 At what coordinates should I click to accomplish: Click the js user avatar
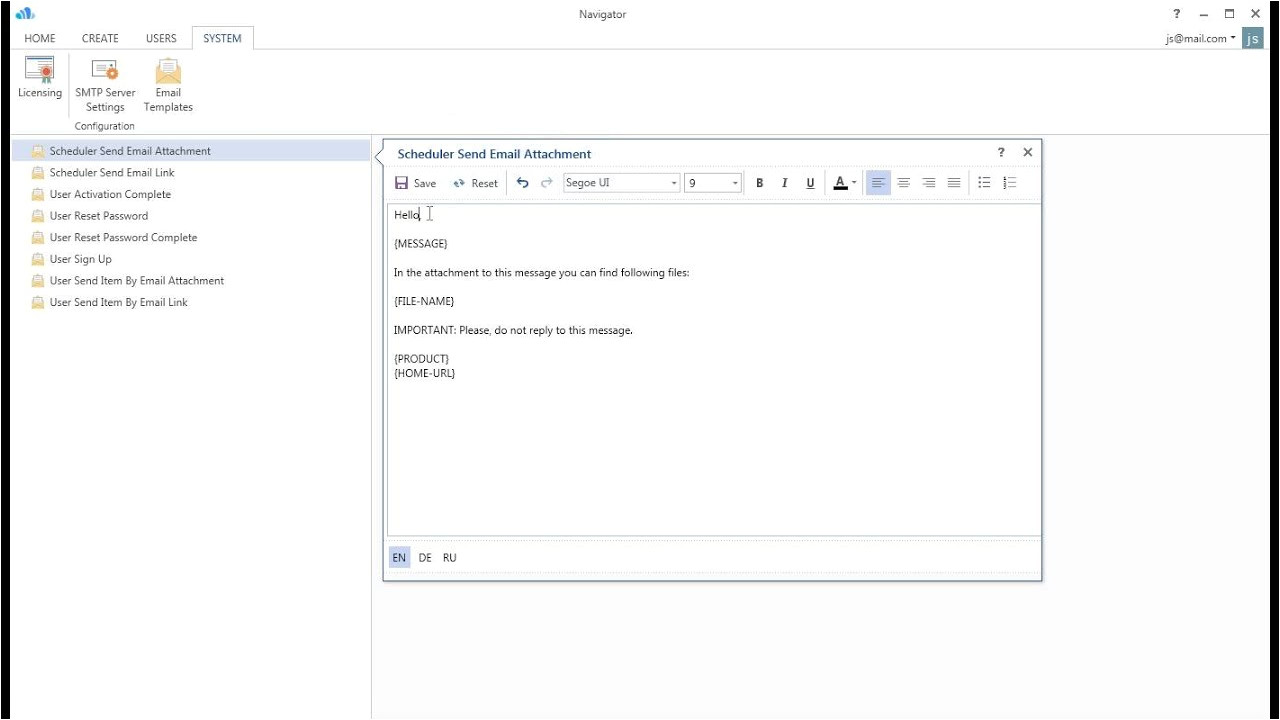point(1253,38)
